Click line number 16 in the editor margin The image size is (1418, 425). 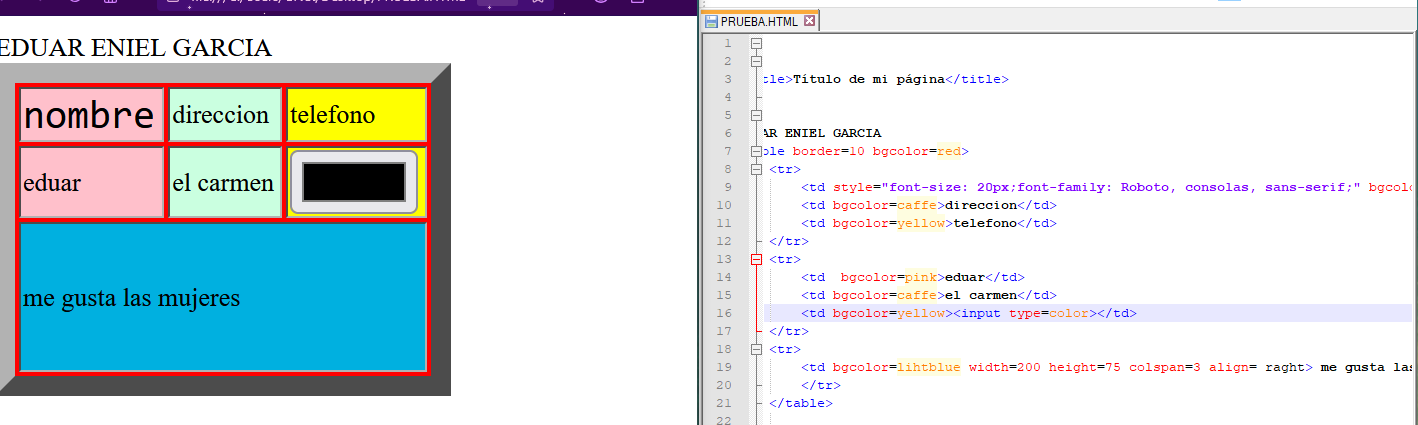click(727, 313)
